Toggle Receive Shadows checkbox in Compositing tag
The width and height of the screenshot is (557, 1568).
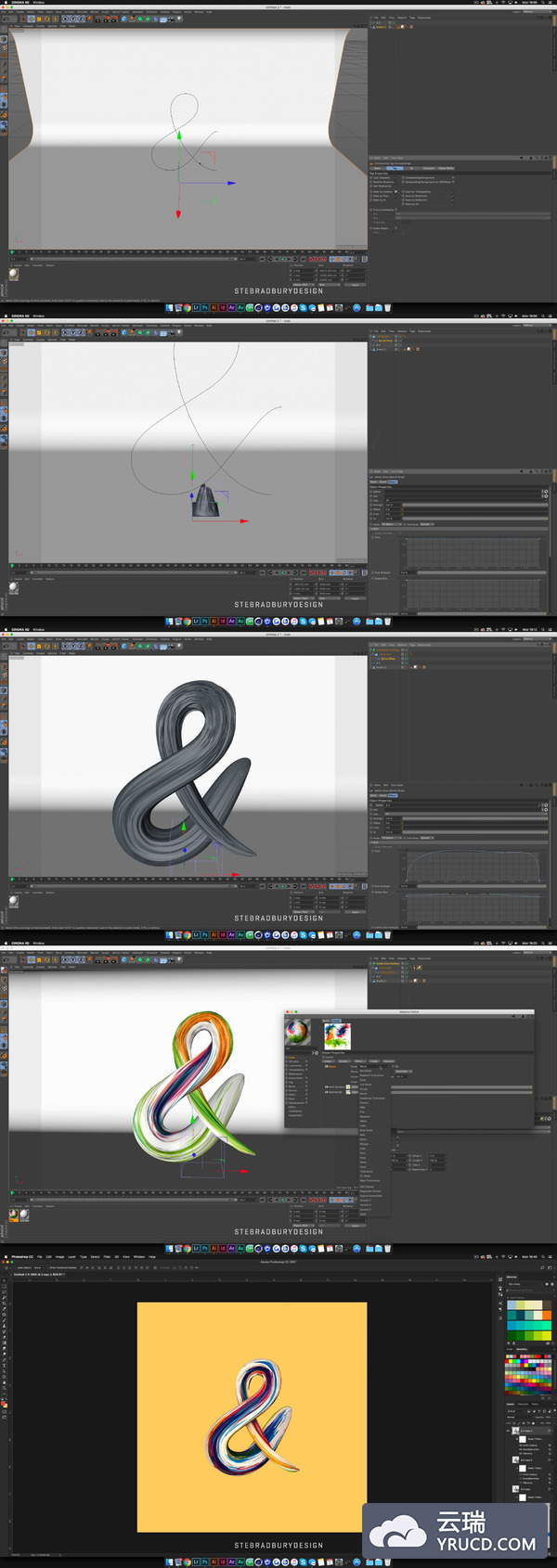click(x=395, y=182)
